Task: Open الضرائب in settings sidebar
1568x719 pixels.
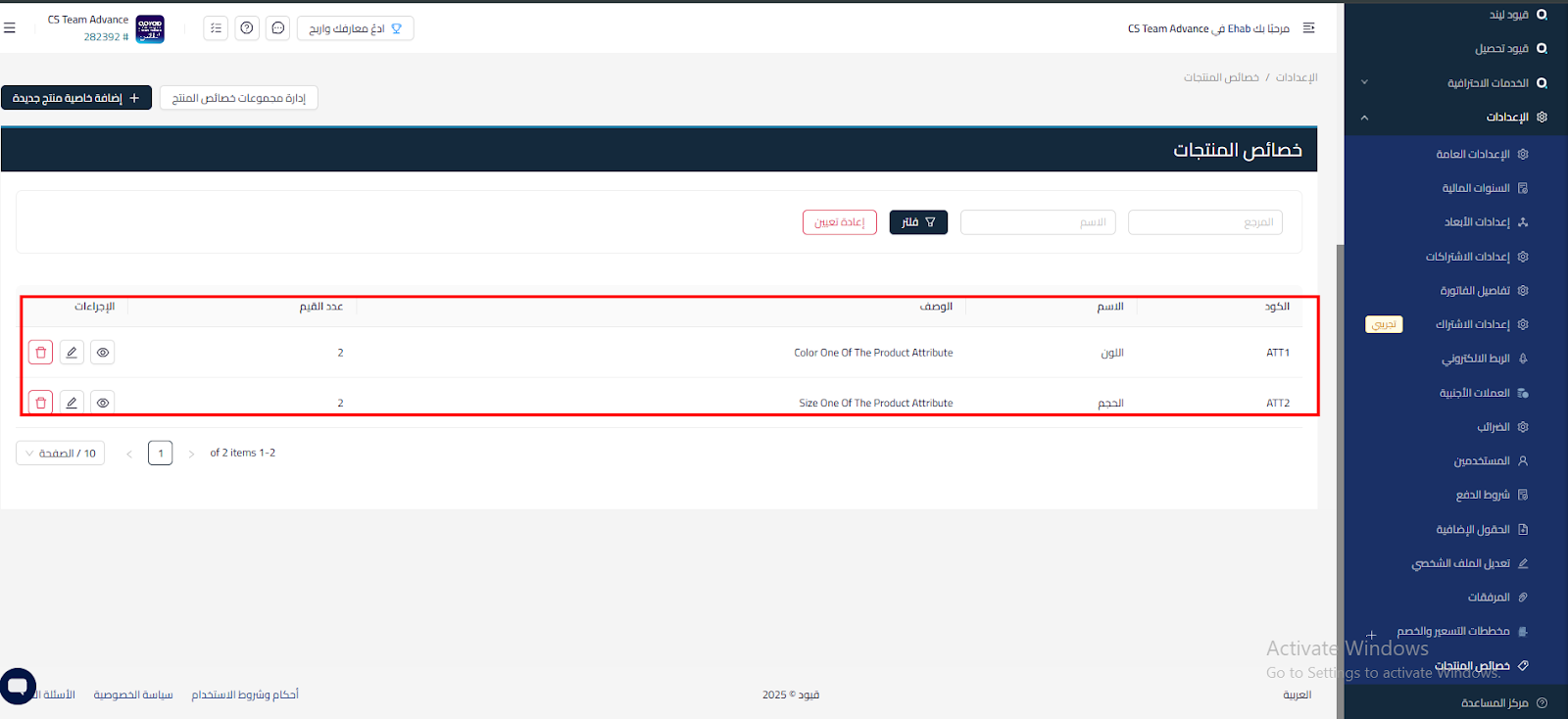Action: point(1493,427)
